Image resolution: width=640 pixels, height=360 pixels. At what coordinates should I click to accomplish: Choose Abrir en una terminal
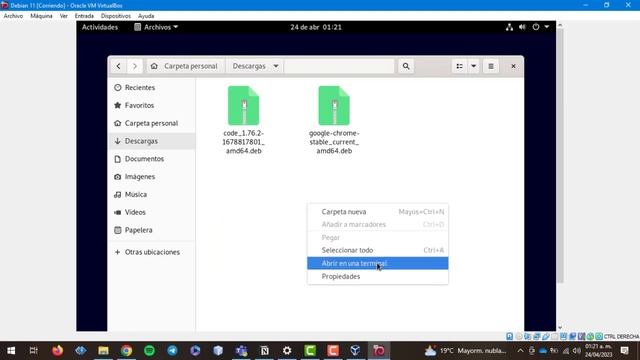tap(378, 263)
